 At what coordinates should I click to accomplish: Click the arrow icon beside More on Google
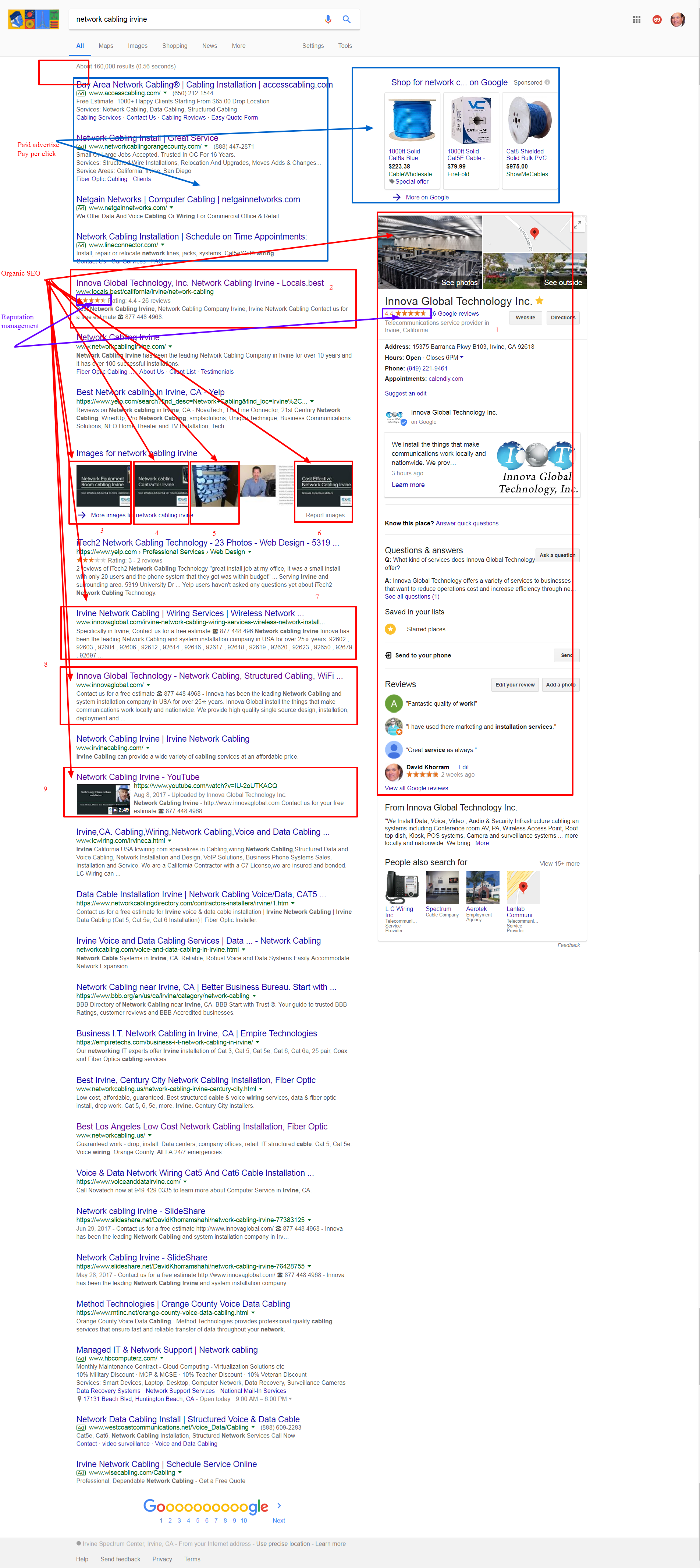[397, 197]
